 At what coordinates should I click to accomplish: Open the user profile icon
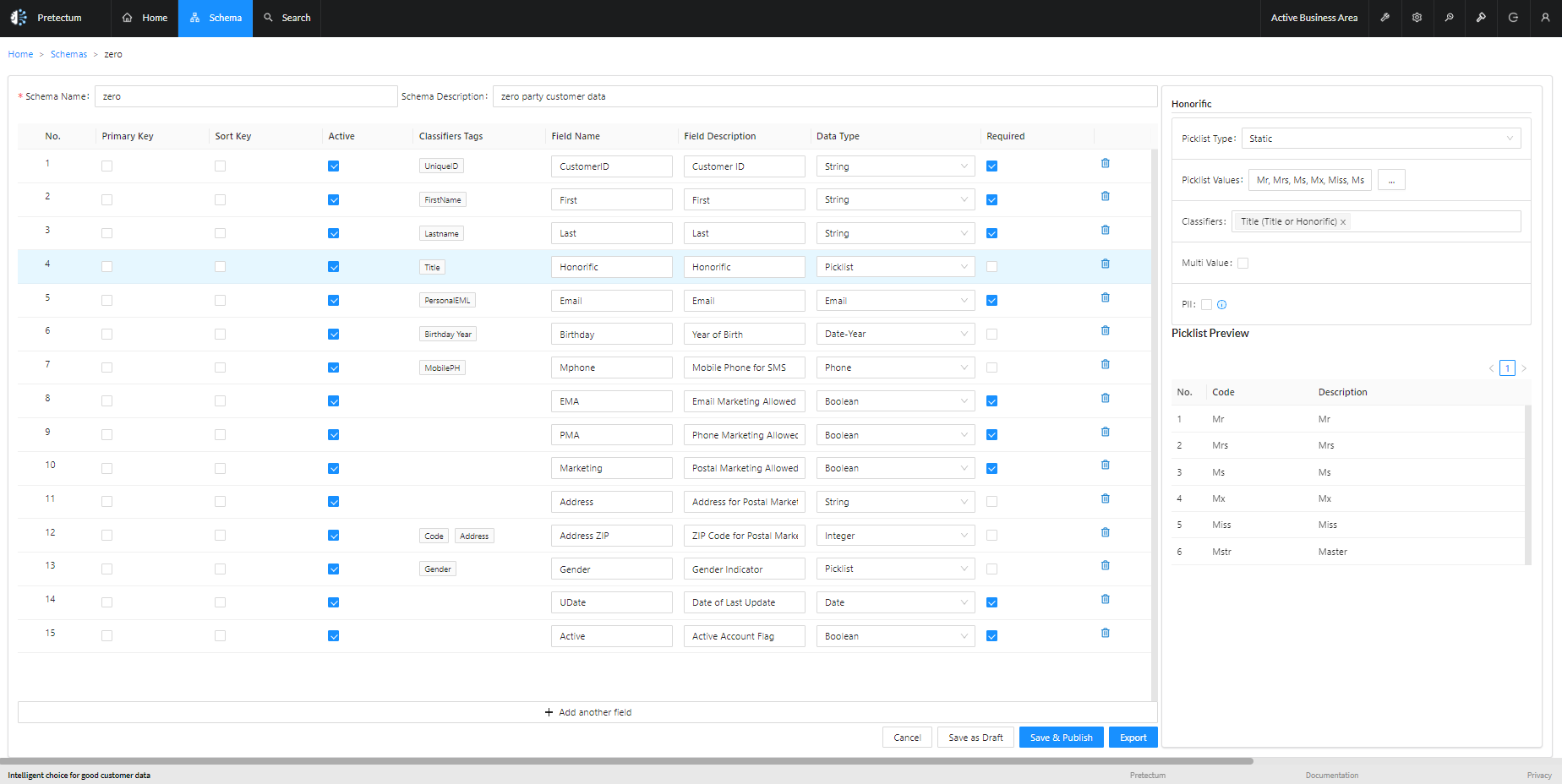1545,18
